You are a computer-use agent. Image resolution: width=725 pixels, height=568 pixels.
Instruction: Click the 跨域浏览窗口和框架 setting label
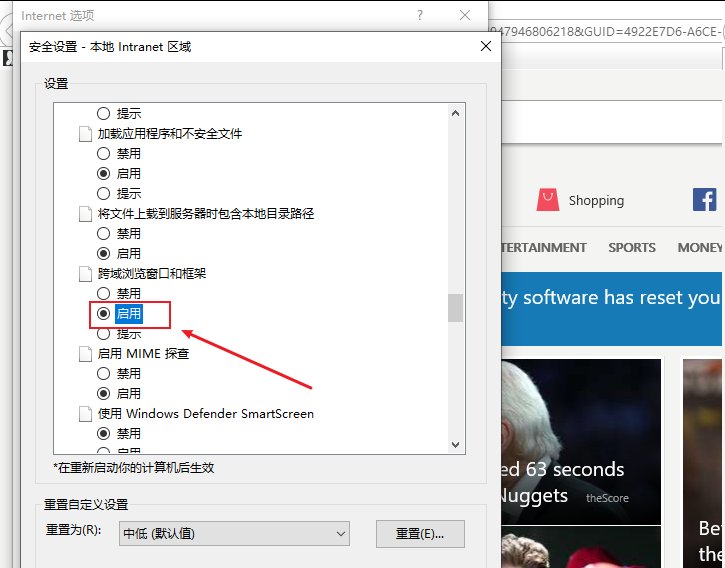152,274
